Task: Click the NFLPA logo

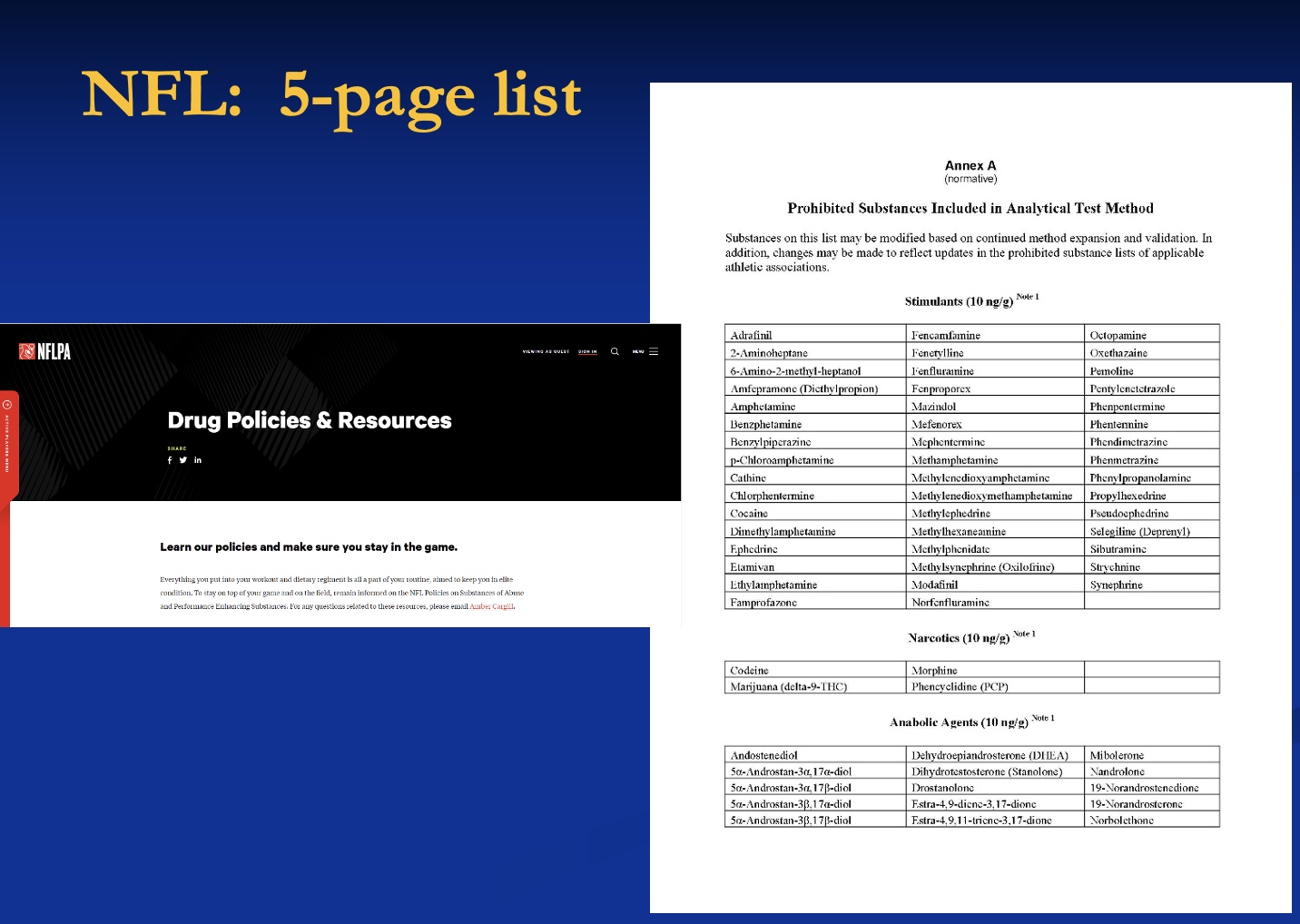Action: [x=44, y=351]
